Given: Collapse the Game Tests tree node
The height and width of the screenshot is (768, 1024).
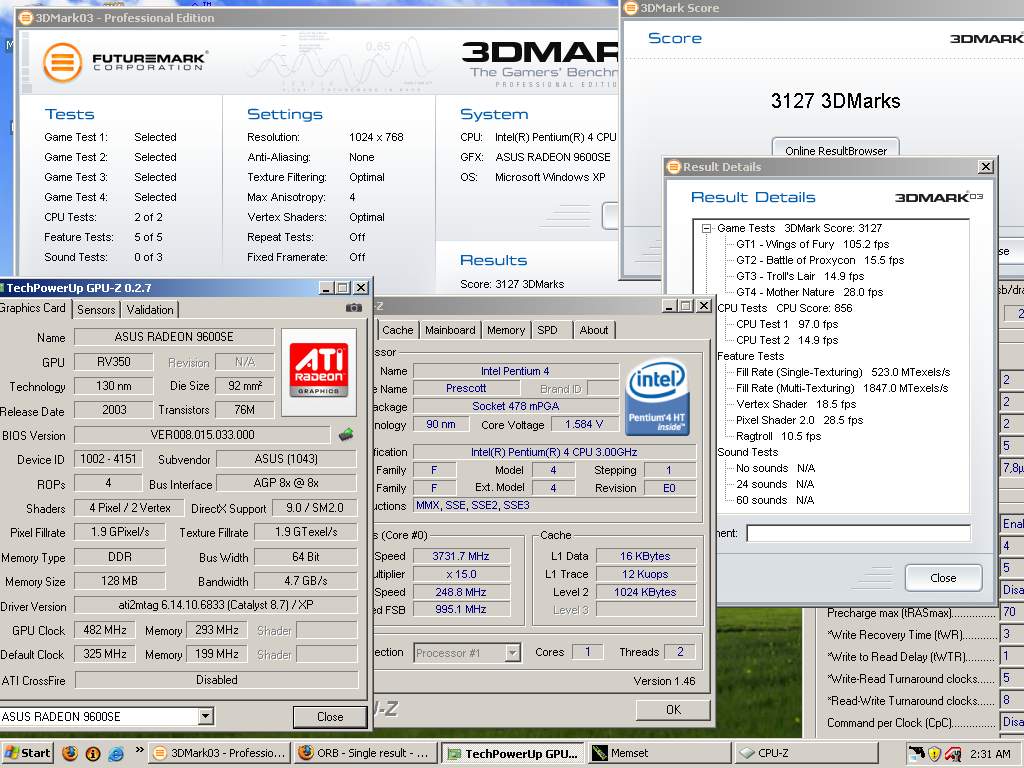Looking at the screenshot, I should click(706, 228).
